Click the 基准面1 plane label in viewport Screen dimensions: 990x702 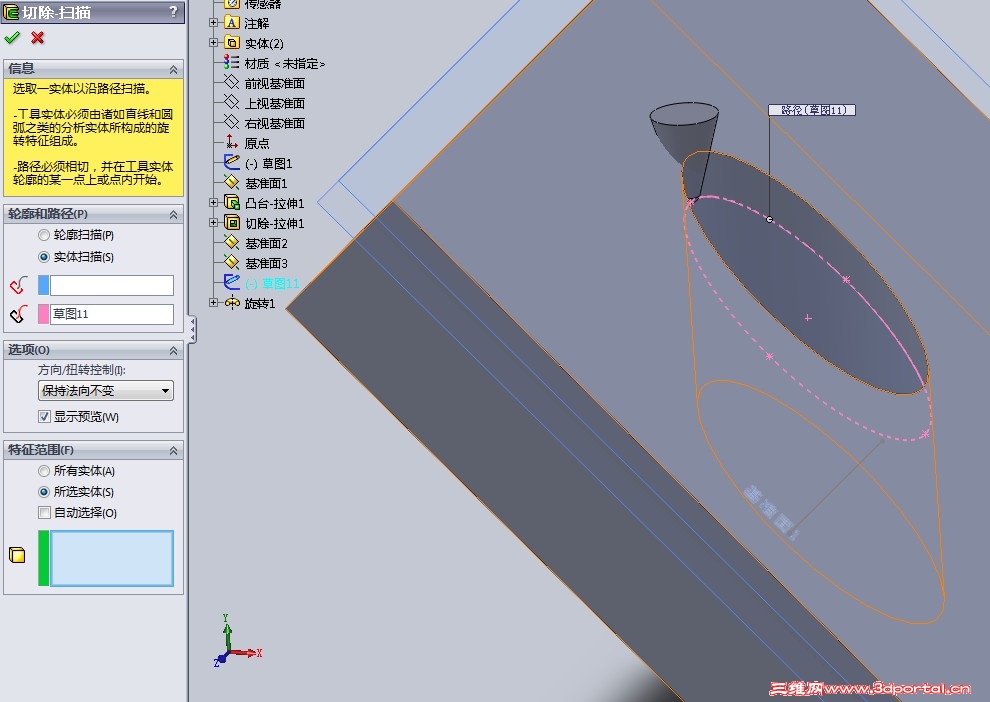point(771,513)
